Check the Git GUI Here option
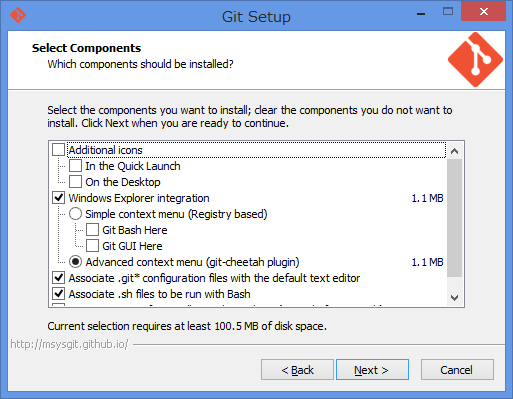 pos(92,246)
